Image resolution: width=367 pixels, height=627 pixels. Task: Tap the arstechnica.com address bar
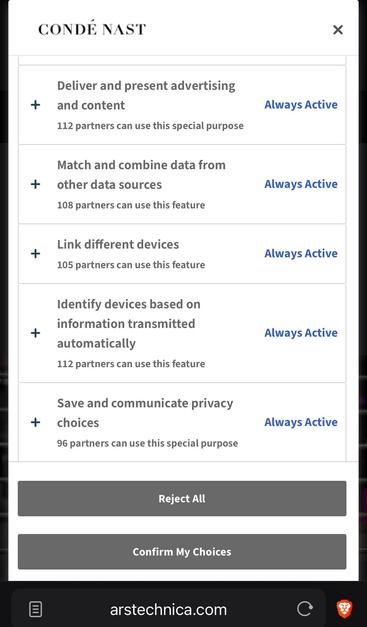coord(168,610)
